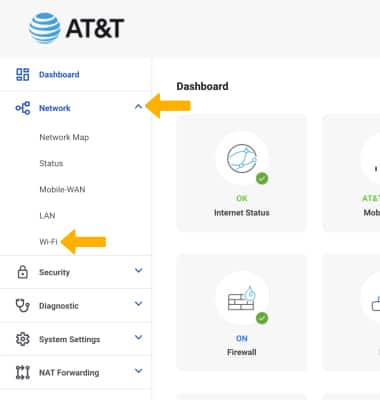This screenshot has width=380, height=400.
Task: Click the Dashboard grid icon
Action: tap(23, 74)
